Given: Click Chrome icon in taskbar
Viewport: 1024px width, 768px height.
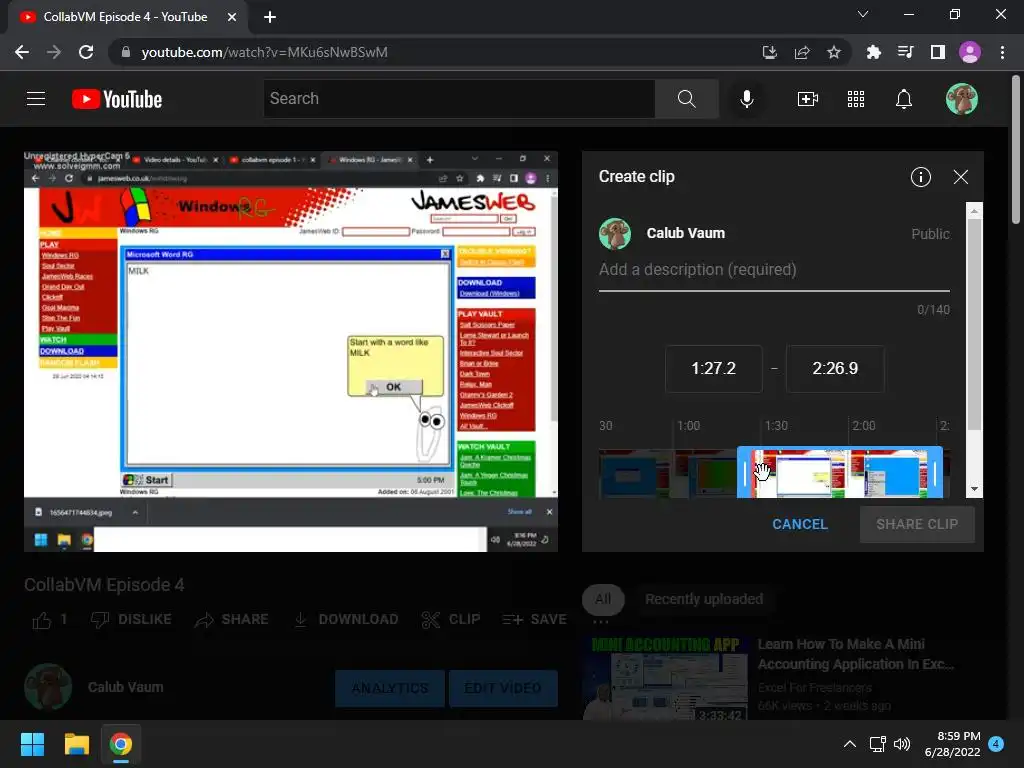Looking at the screenshot, I should [121, 744].
